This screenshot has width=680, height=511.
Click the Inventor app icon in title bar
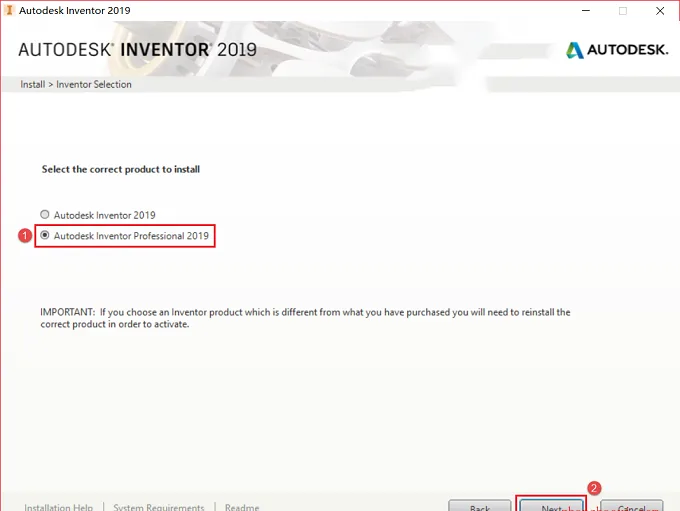(9, 10)
